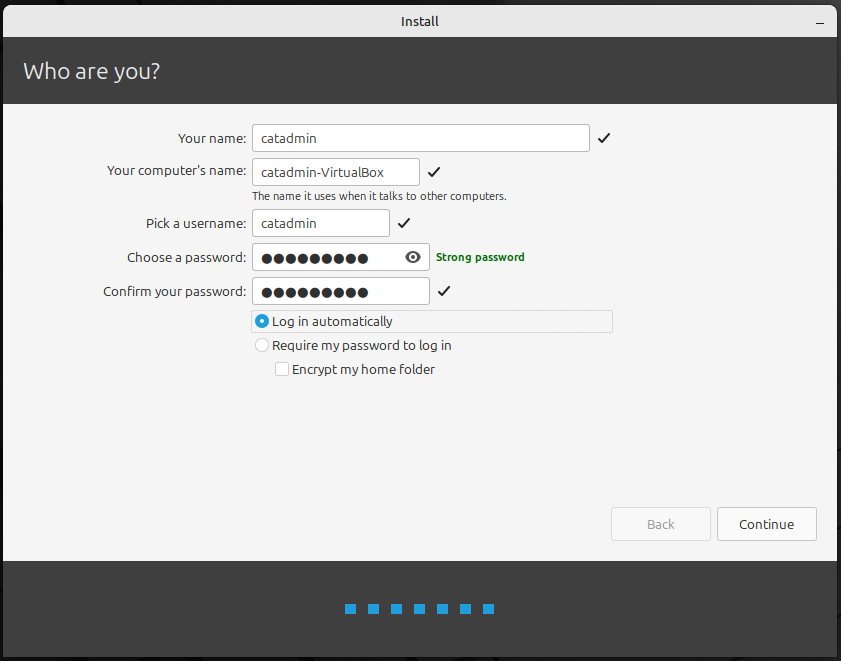
Task: Click the middle blue progress dot
Action: pyautogui.click(x=420, y=609)
